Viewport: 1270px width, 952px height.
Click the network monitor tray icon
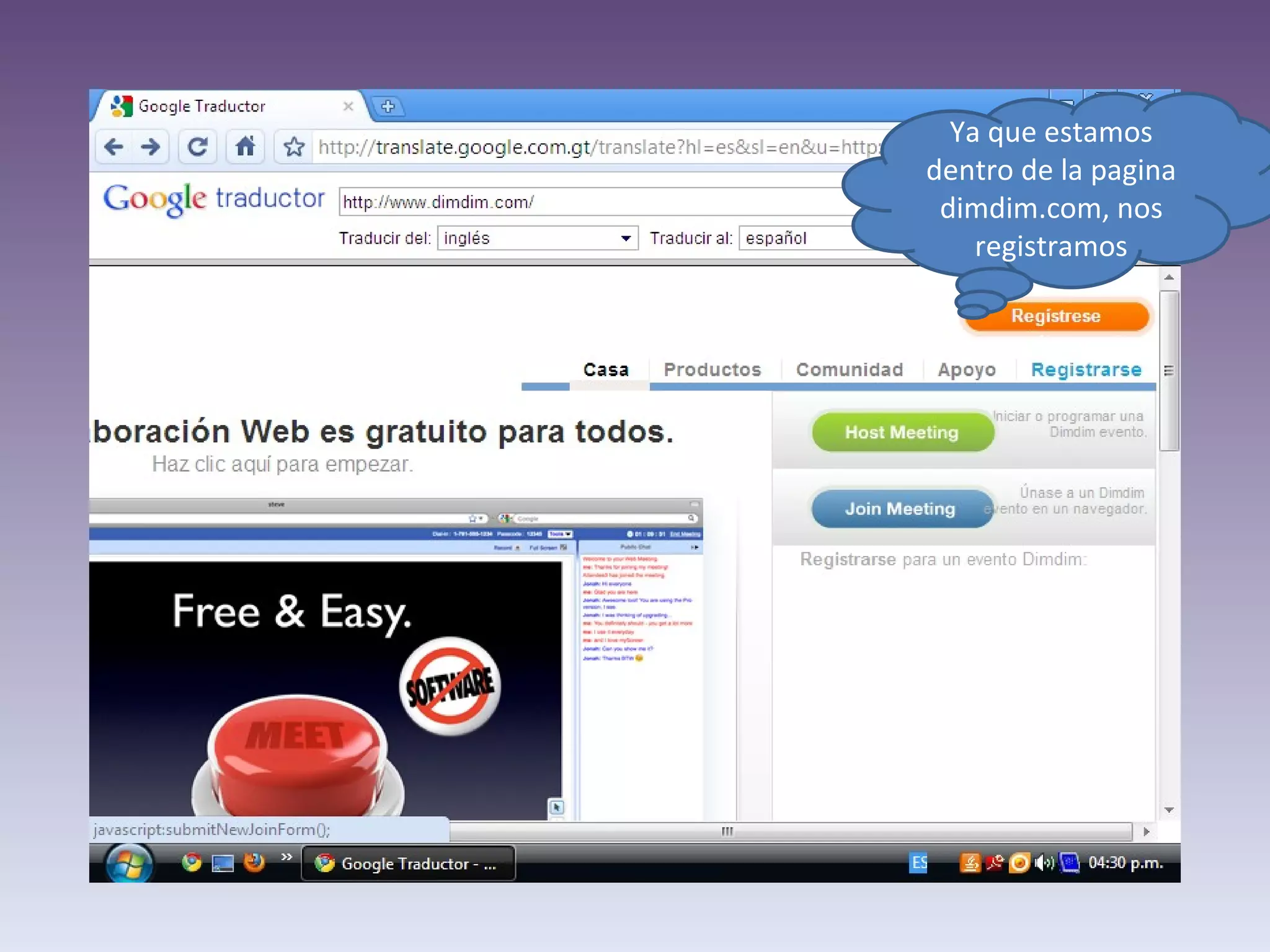pos(1070,863)
